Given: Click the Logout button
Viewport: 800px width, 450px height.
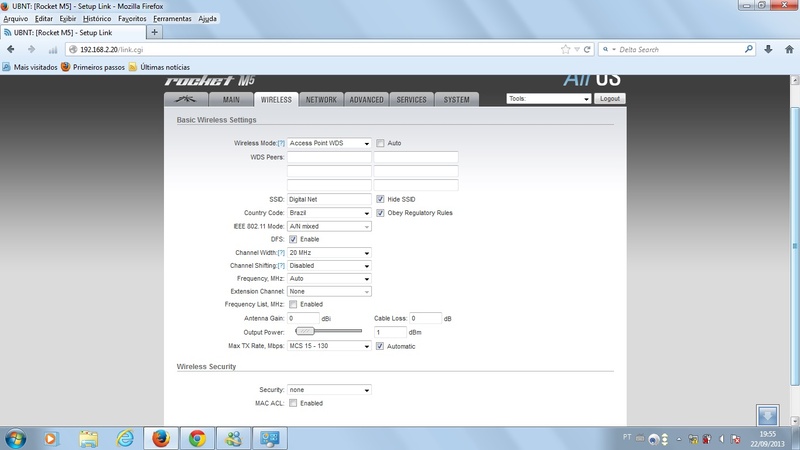Looking at the screenshot, I should [x=610, y=98].
